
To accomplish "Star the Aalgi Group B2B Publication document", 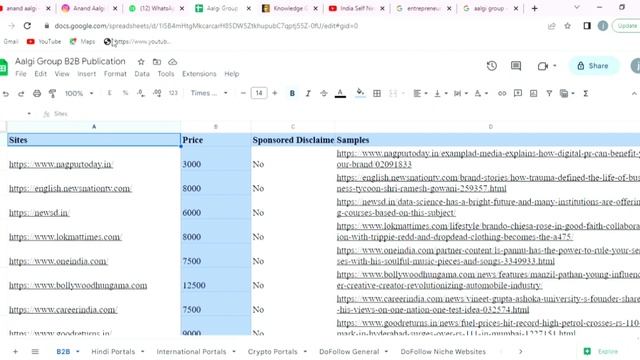I will coord(141,62).
